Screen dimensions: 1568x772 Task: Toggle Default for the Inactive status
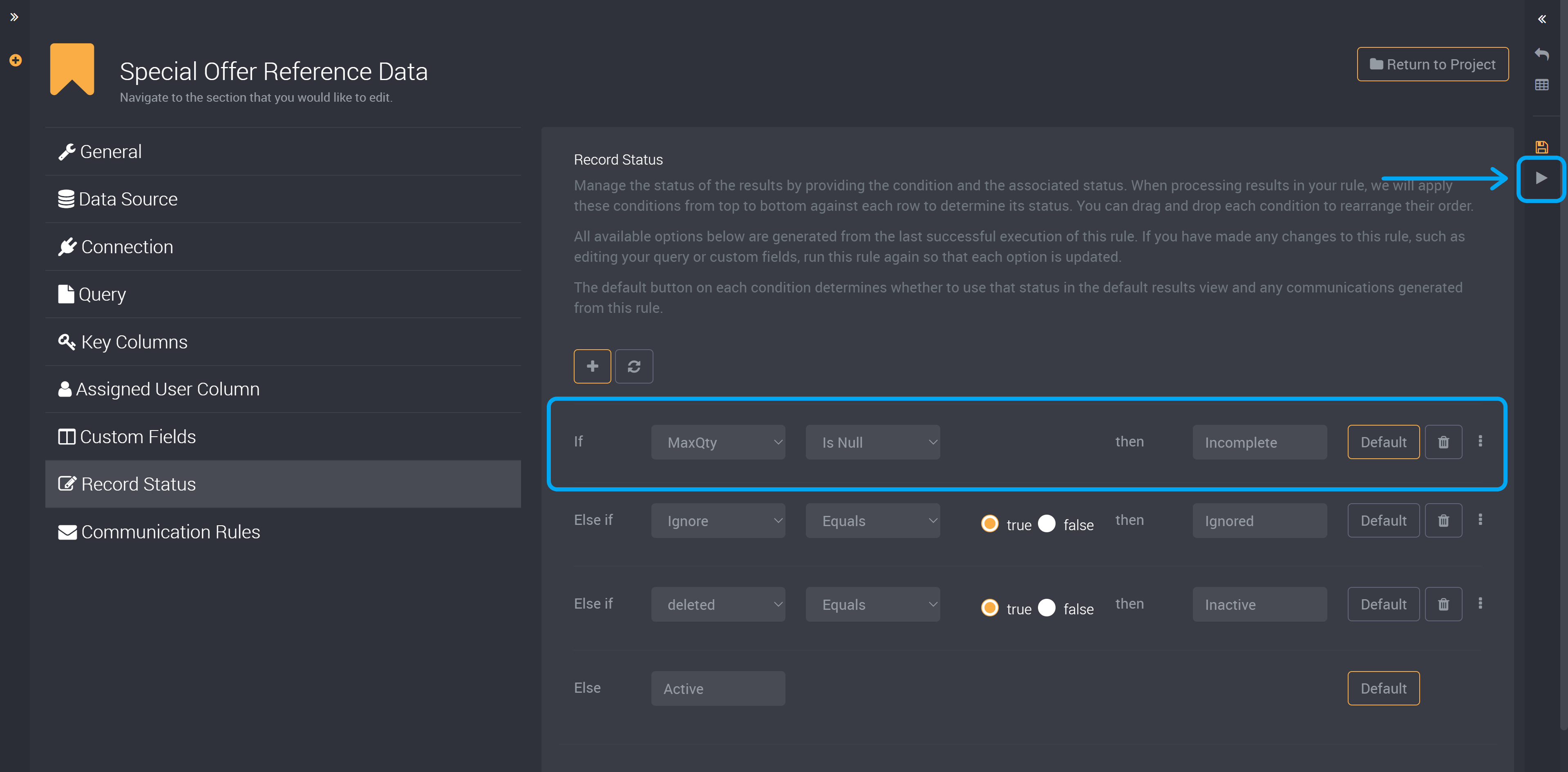click(x=1383, y=604)
